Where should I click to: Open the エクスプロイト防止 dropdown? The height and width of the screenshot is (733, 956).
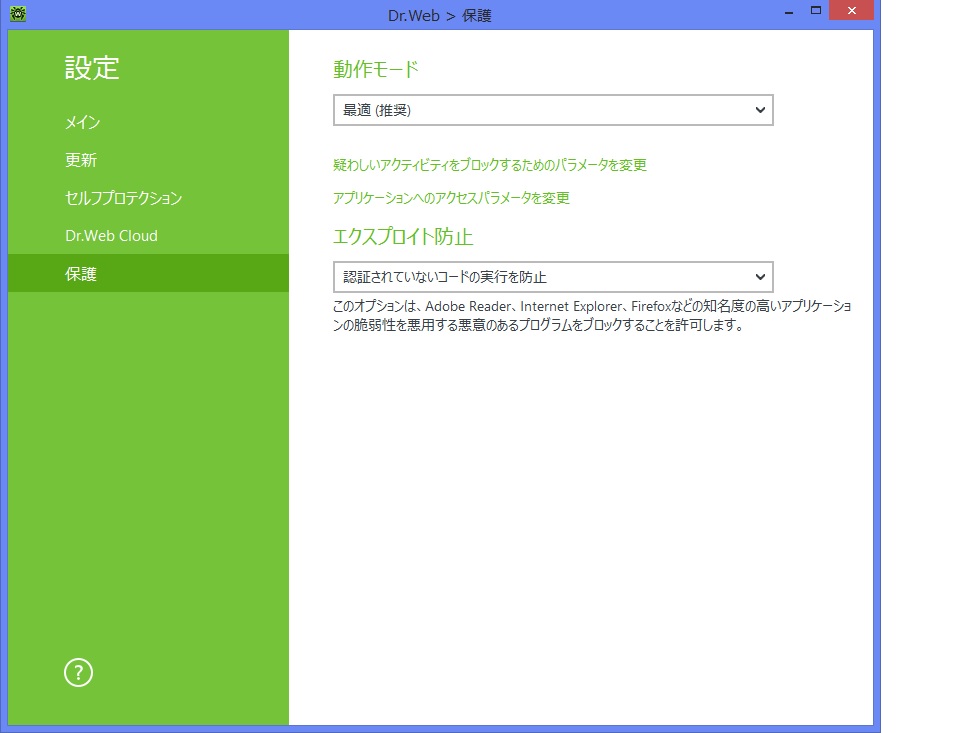[553, 277]
